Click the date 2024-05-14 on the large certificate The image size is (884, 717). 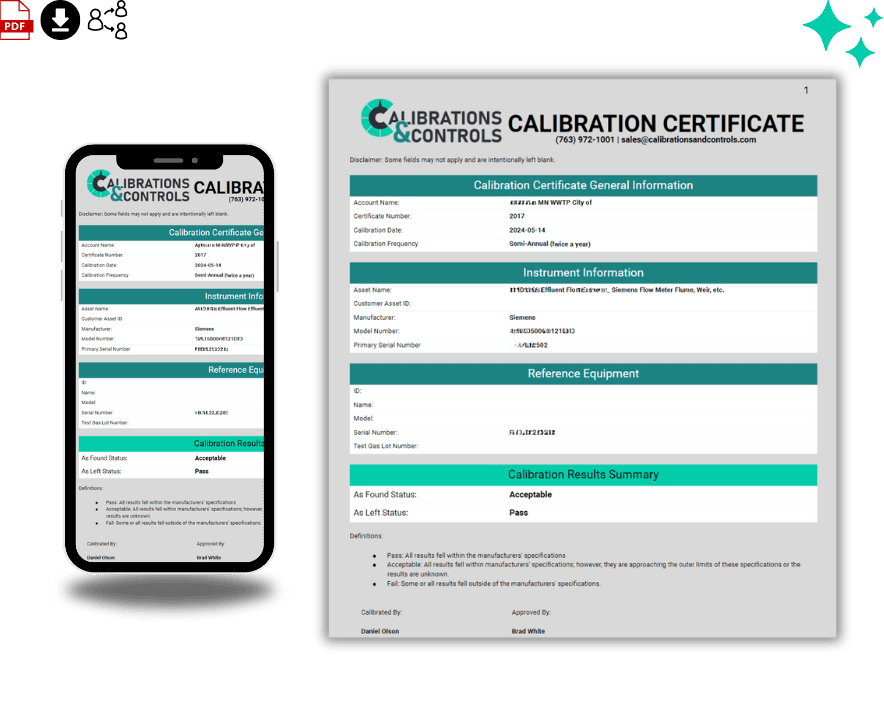527,231
